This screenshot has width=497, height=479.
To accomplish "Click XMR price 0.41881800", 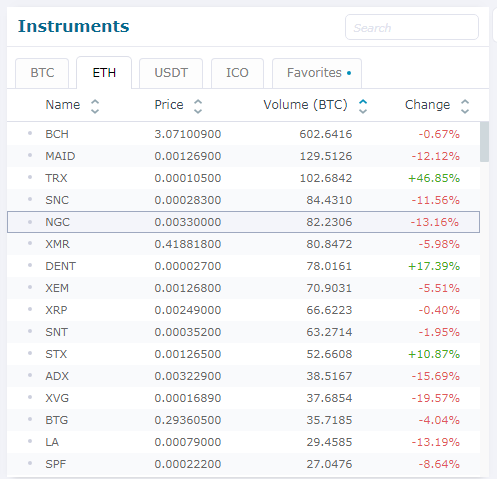I will tap(188, 244).
